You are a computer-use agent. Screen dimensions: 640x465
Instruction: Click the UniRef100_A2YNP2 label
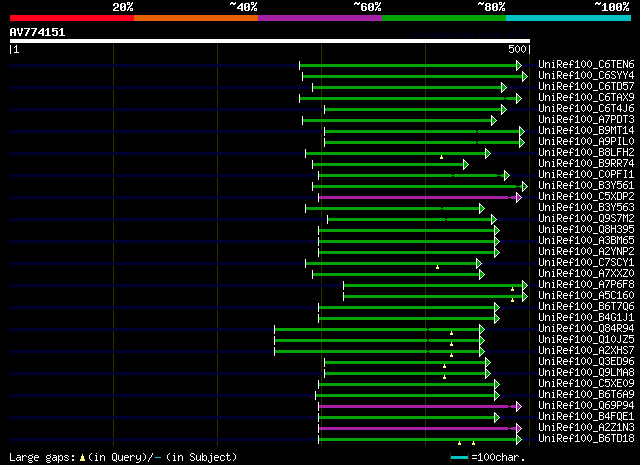coord(586,252)
